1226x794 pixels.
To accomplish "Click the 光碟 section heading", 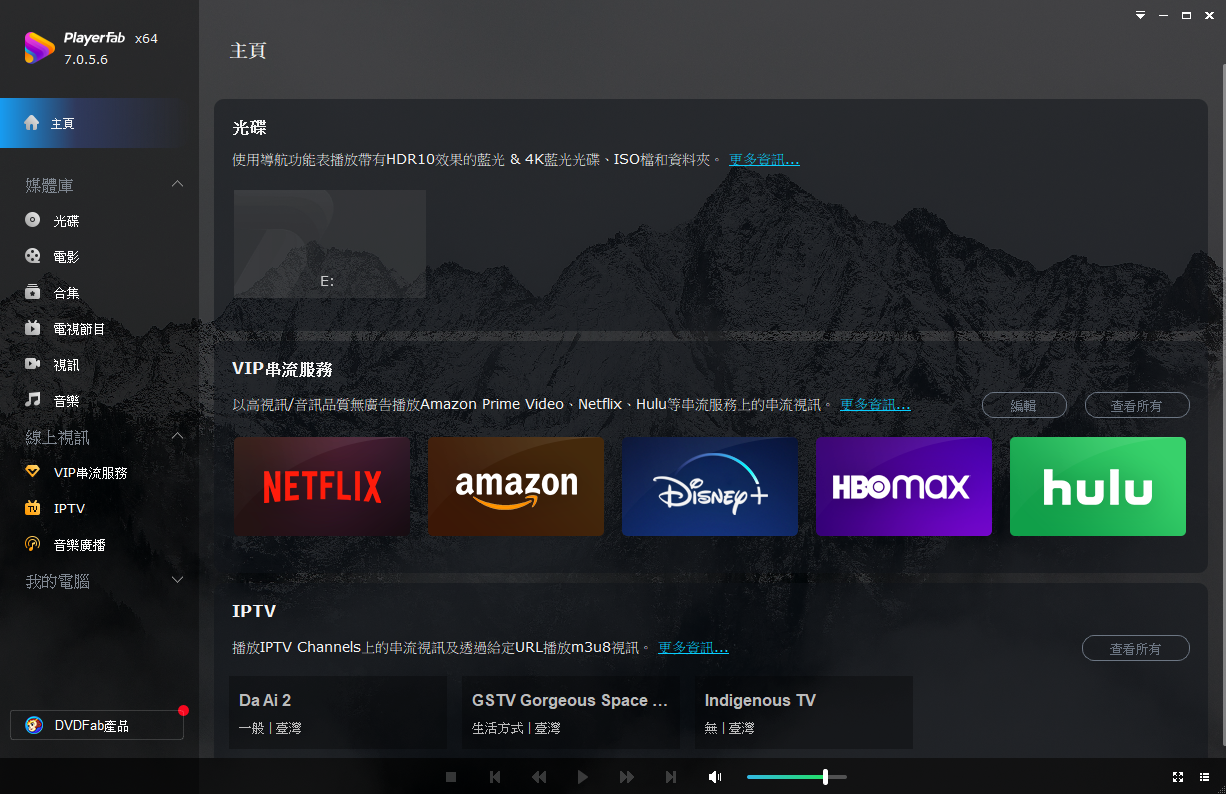I will click(x=250, y=128).
